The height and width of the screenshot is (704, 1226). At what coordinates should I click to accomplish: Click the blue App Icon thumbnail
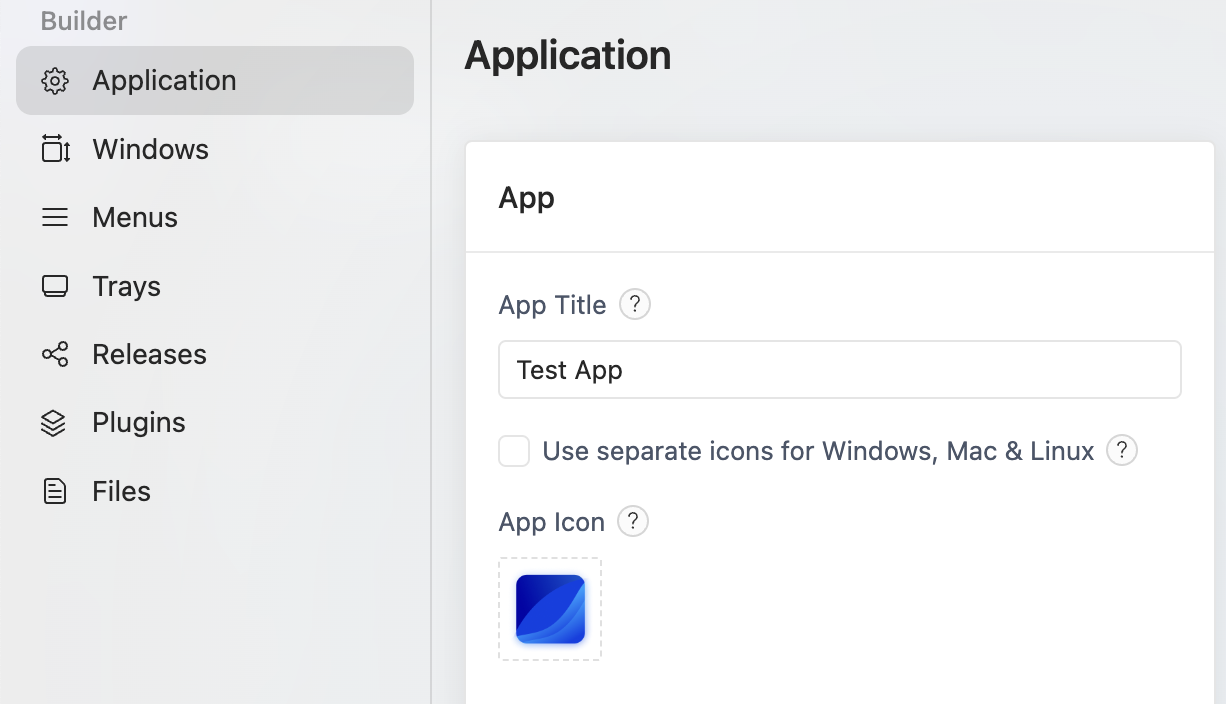point(549,608)
